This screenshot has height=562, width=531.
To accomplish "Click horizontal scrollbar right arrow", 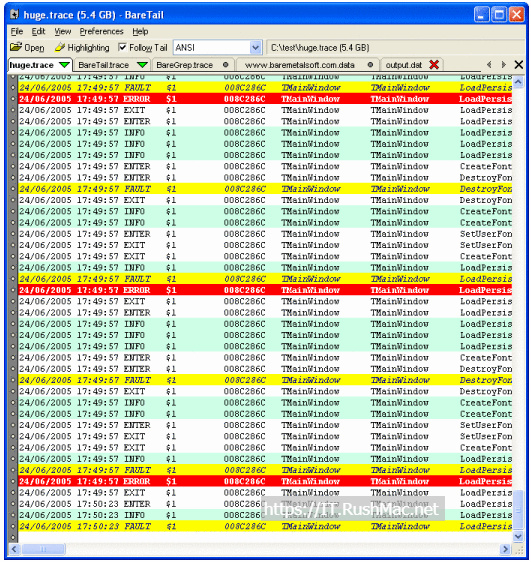I will 505,549.
